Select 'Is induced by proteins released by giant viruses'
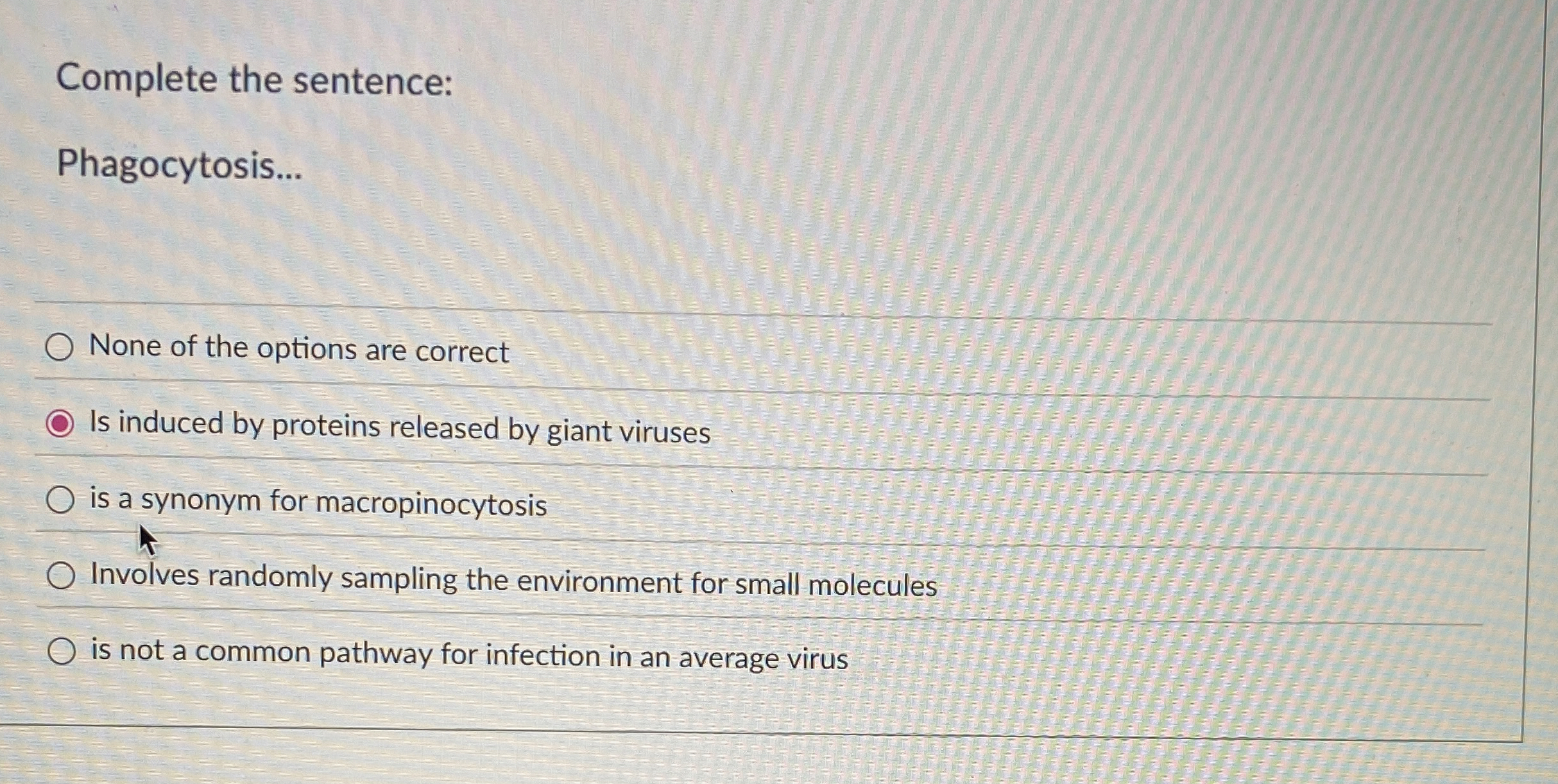 (x=62, y=425)
